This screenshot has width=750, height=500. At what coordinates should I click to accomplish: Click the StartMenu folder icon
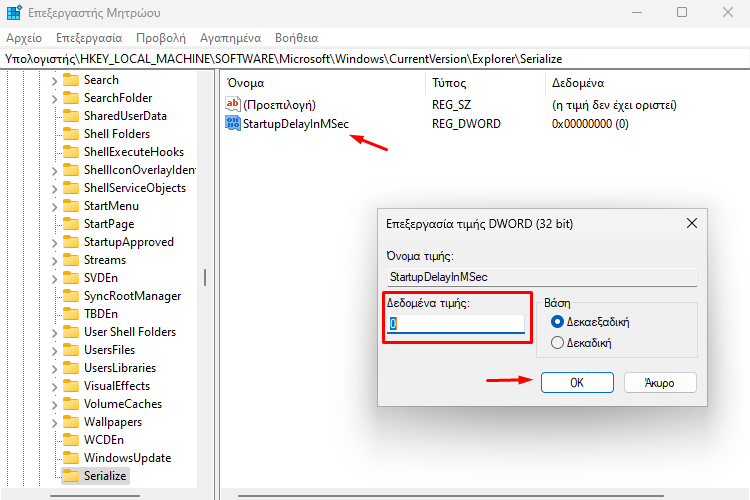71,206
